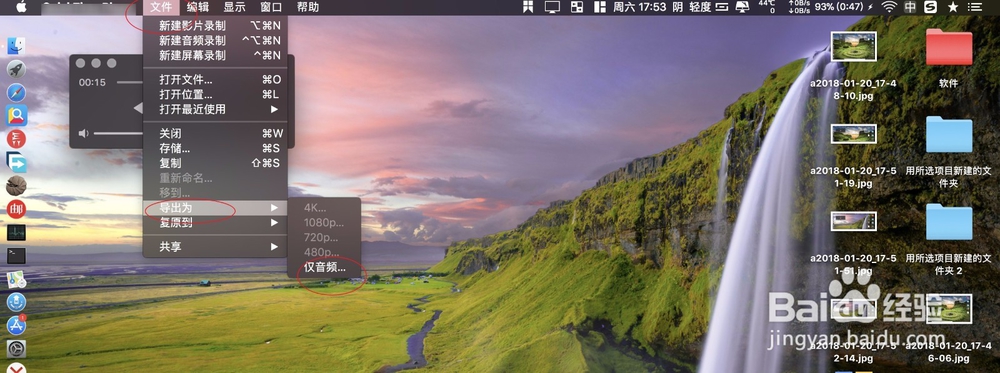This screenshot has height=373, width=1000.
Task: Adjust the player volume slider
Action: tap(119, 133)
